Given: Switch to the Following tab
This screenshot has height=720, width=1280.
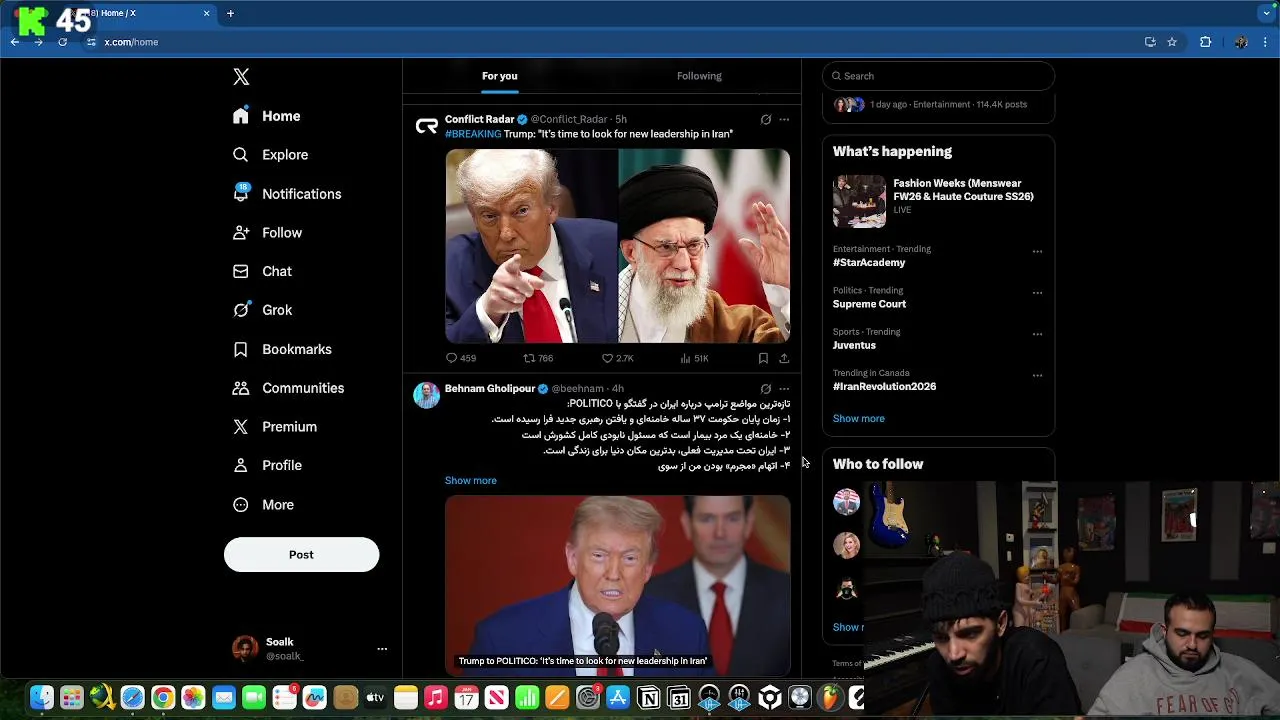Looking at the screenshot, I should point(699,76).
